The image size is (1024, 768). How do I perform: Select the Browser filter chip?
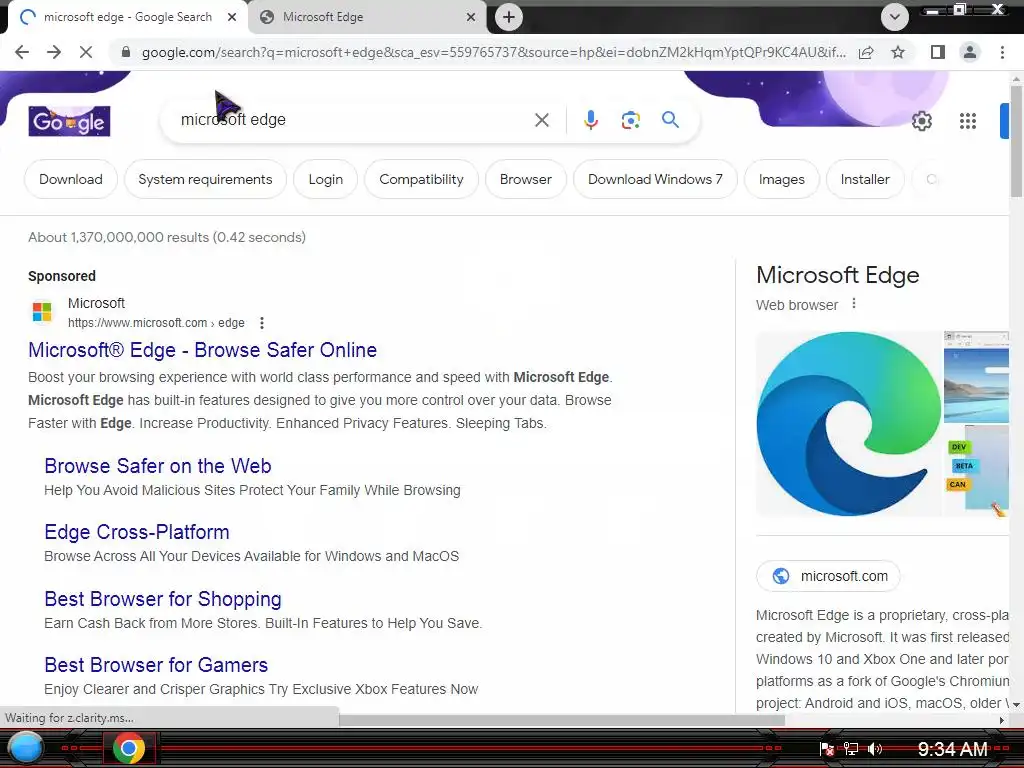pos(526,179)
